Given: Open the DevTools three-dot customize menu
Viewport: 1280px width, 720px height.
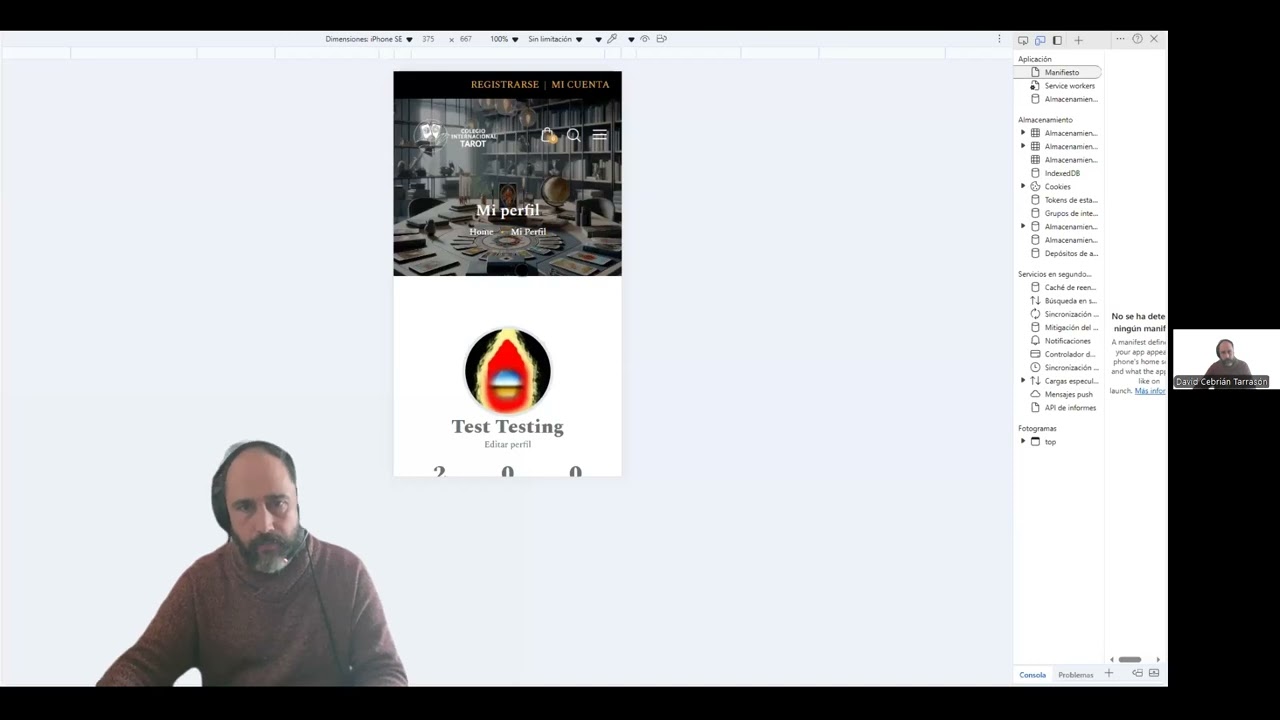Looking at the screenshot, I should tap(1120, 39).
